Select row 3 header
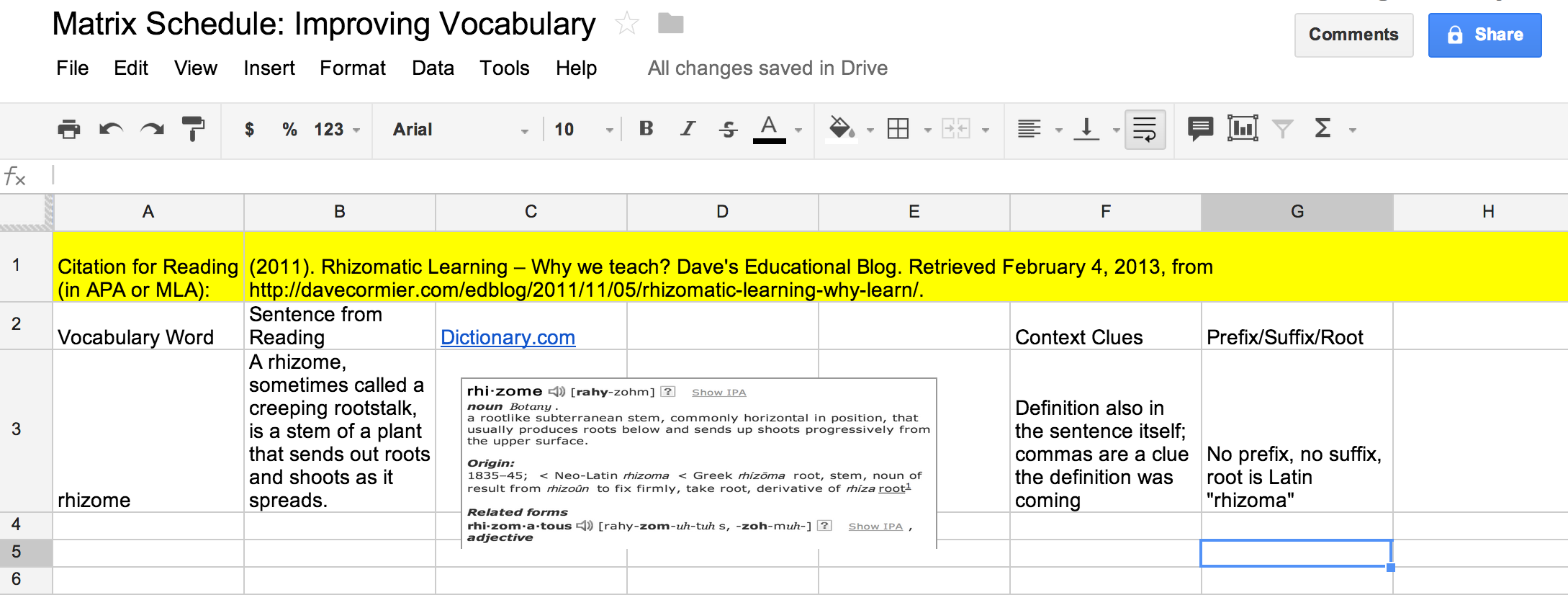The width and height of the screenshot is (1568, 595). [x=26, y=430]
